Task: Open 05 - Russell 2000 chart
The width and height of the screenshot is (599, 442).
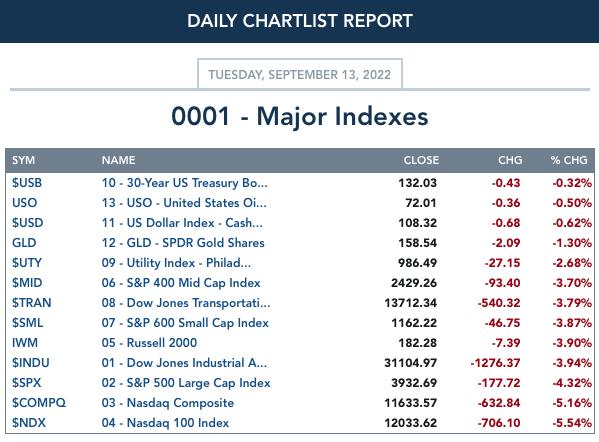Action: 149,343
